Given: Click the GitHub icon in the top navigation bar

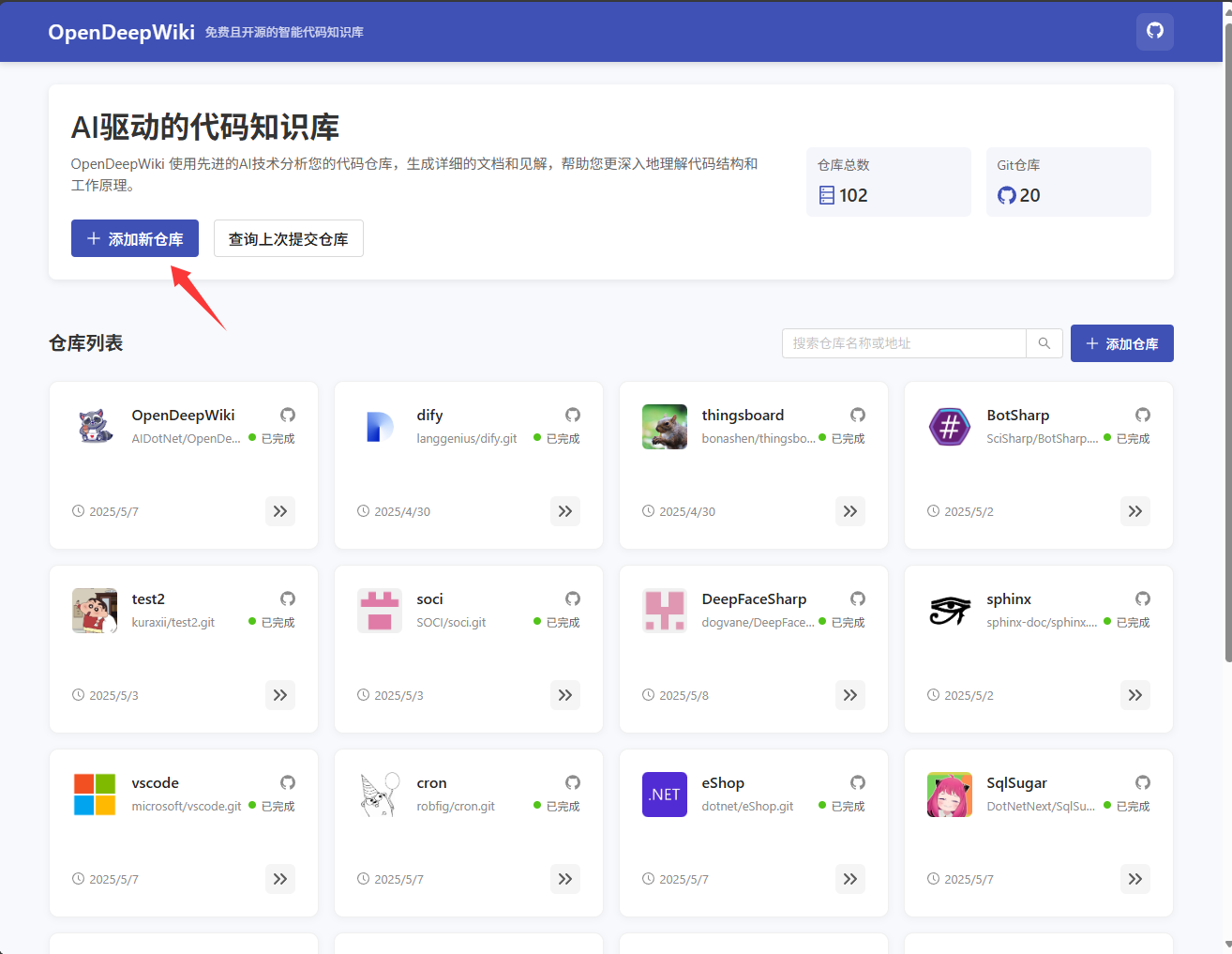Looking at the screenshot, I should point(1154,31).
